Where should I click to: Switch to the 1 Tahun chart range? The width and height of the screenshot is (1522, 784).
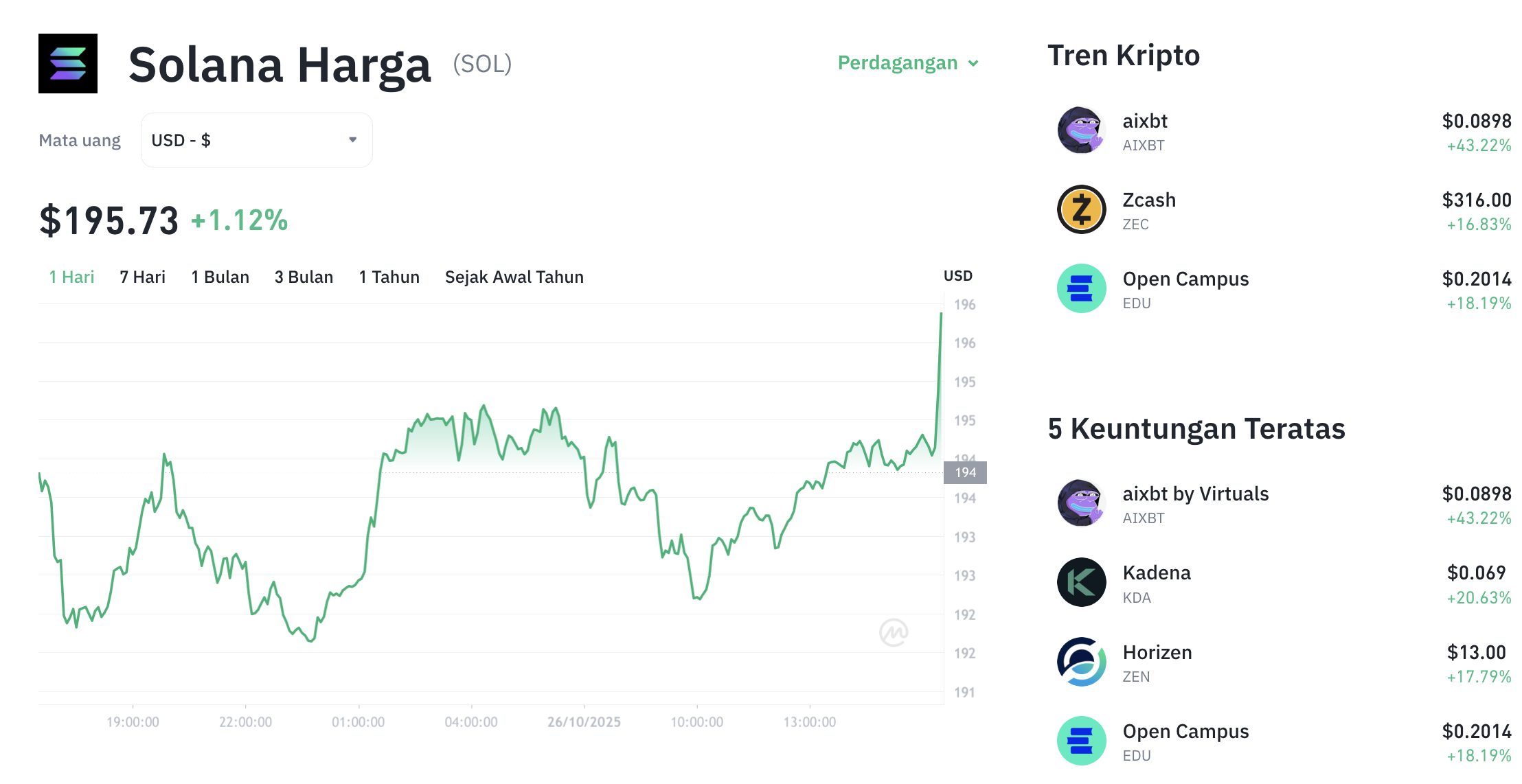click(x=389, y=277)
